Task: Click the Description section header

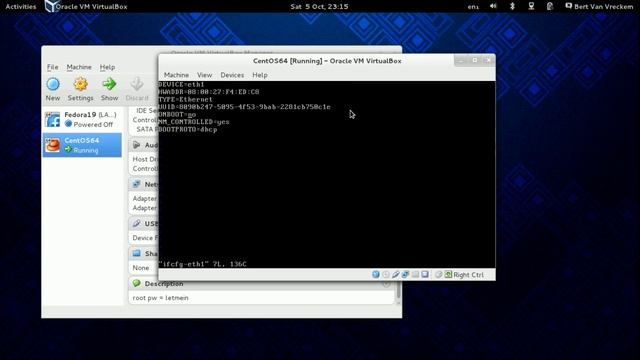Action: pyautogui.click(x=261, y=284)
